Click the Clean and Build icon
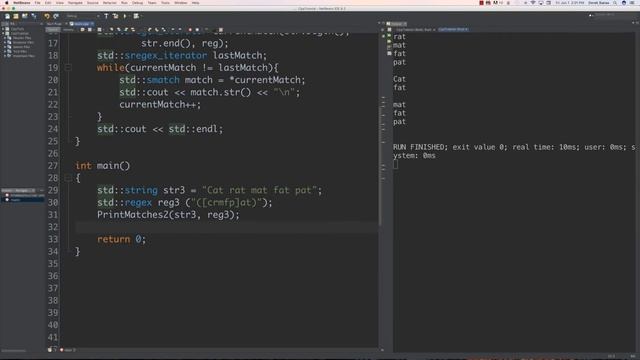Viewport: 640px width, 360px height. (116, 16)
